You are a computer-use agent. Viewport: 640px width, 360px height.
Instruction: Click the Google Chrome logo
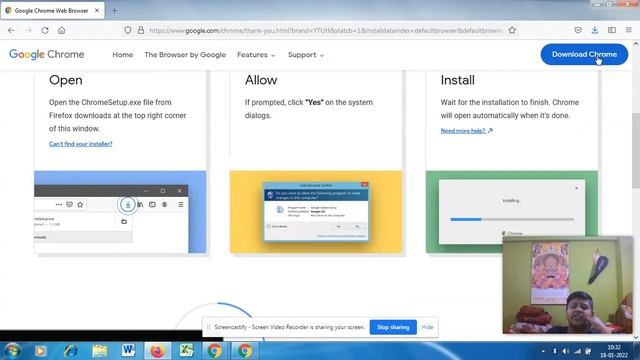(47, 54)
